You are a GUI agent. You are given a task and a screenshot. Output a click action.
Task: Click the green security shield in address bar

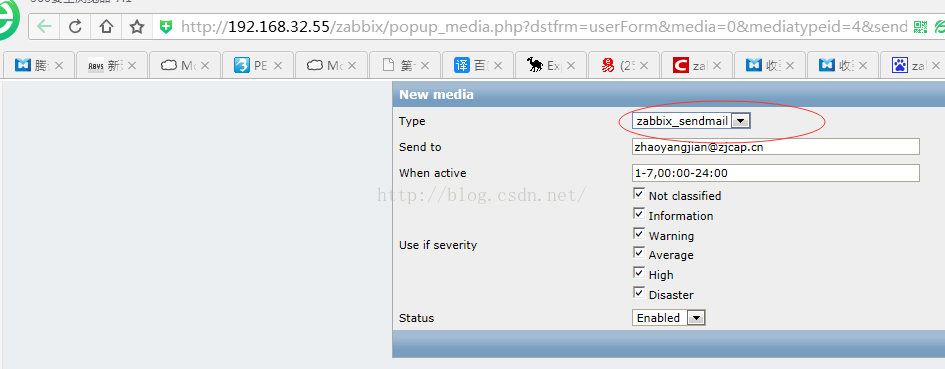[x=166, y=27]
